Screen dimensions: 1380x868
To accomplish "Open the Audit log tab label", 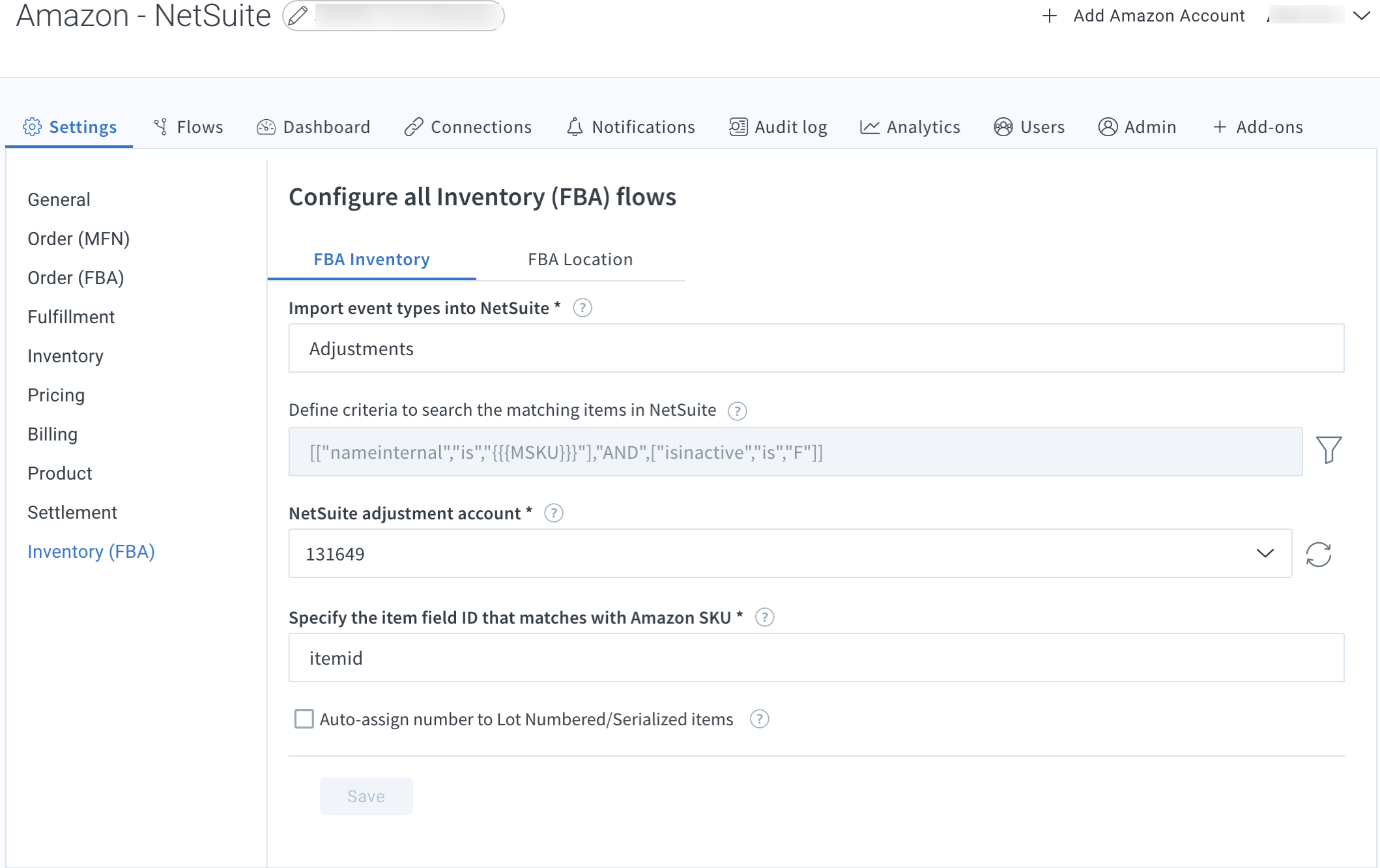I will 790,127.
